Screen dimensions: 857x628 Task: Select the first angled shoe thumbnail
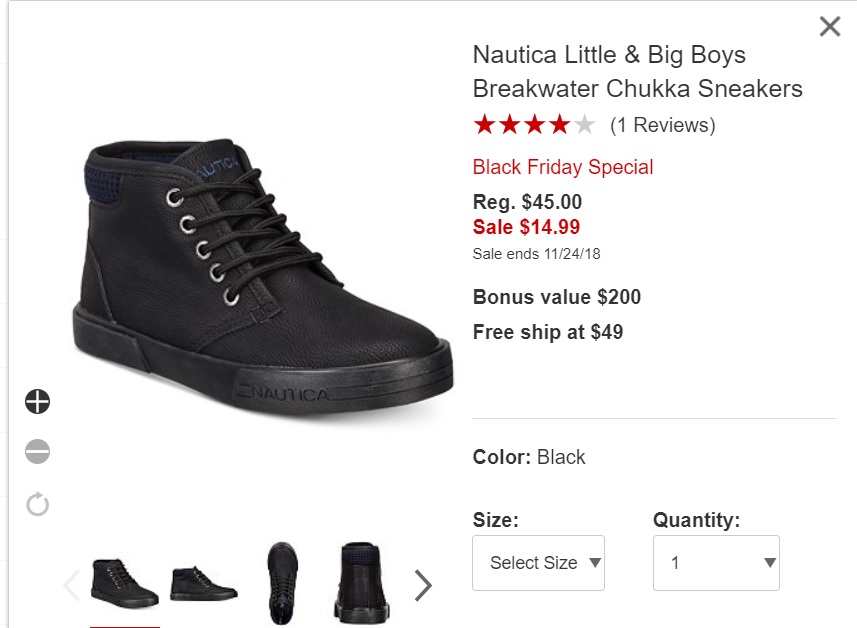tap(125, 584)
